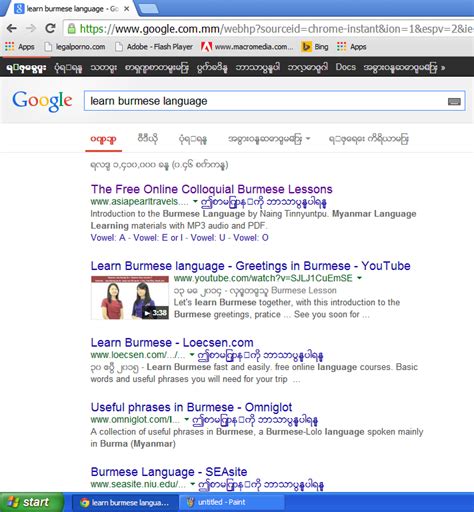
Task: Open The Free Online Colloquial Burmese Lessons result
Action: point(212,189)
